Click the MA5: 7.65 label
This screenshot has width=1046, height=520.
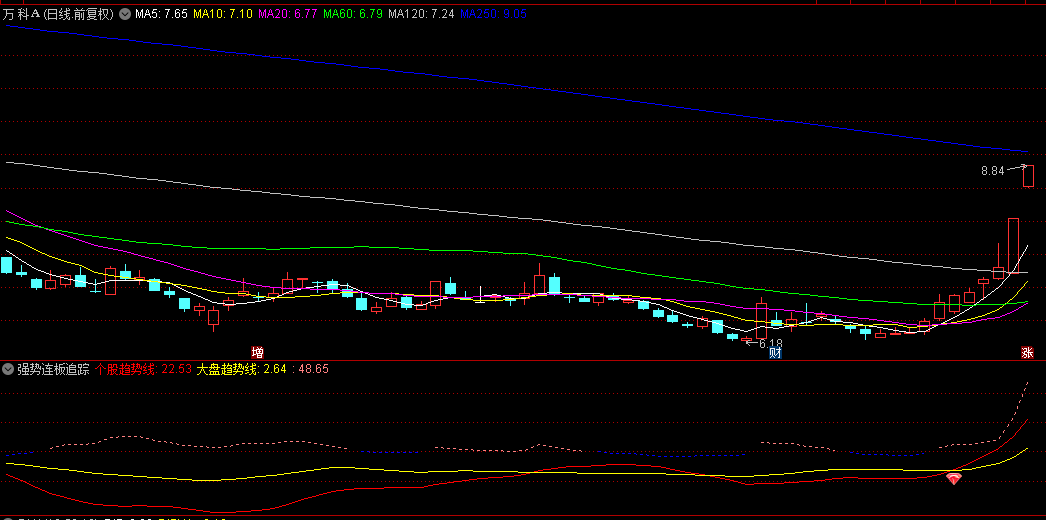pos(161,13)
